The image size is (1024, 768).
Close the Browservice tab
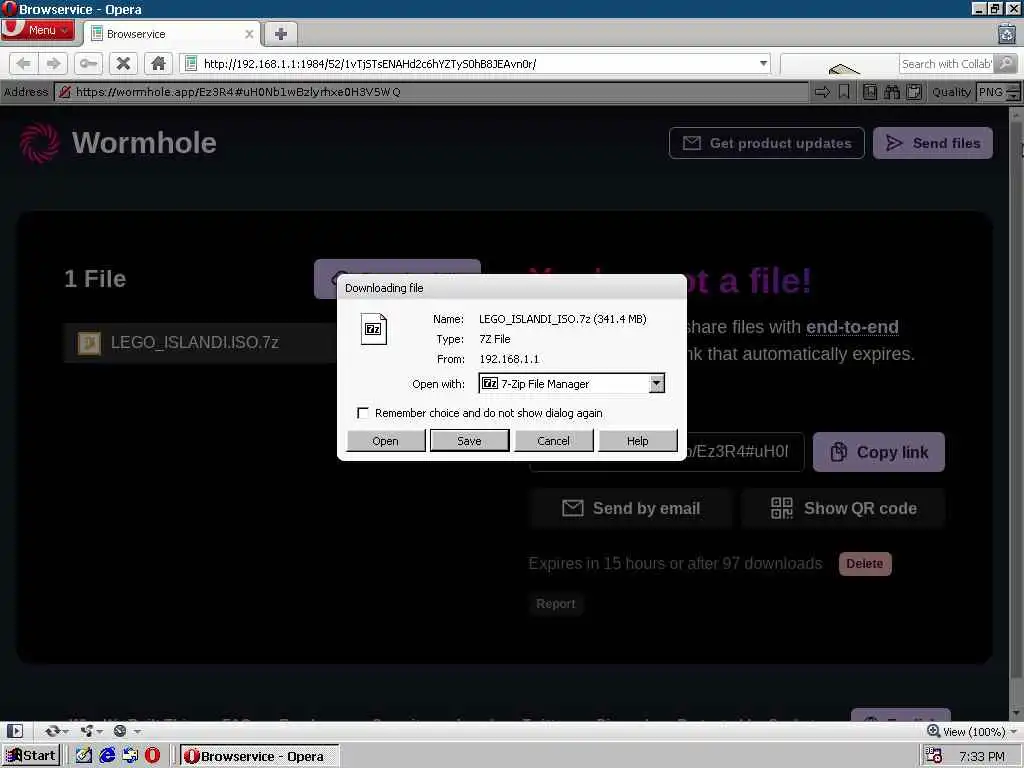click(x=249, y=34)
